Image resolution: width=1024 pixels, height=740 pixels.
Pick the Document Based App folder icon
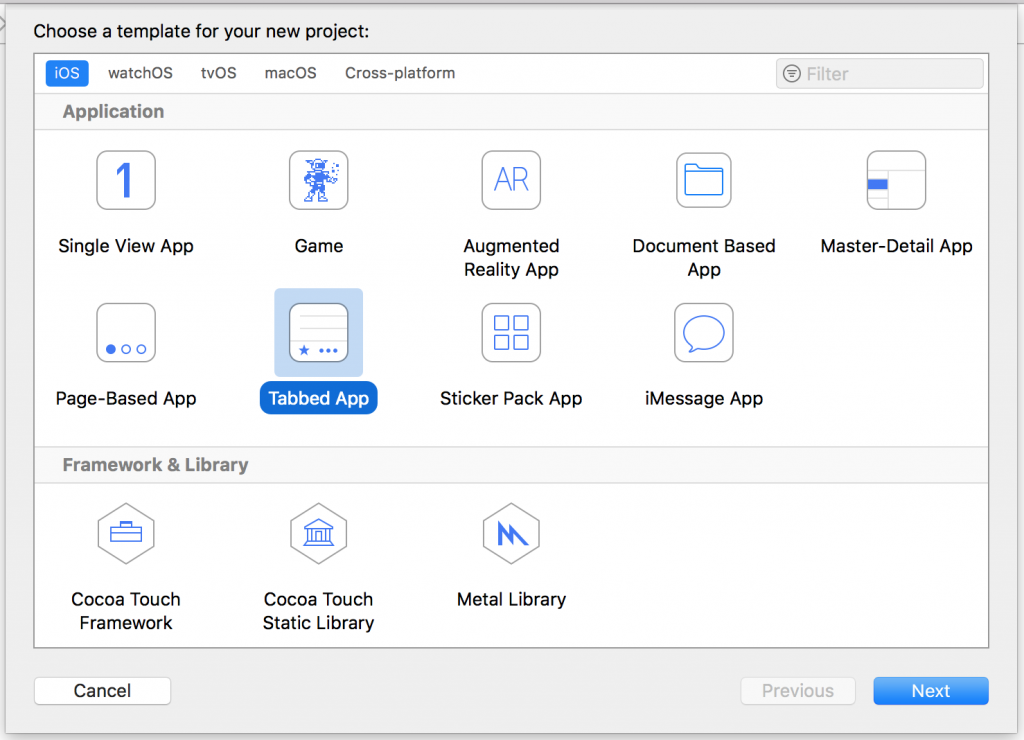[x=704, y=180]
